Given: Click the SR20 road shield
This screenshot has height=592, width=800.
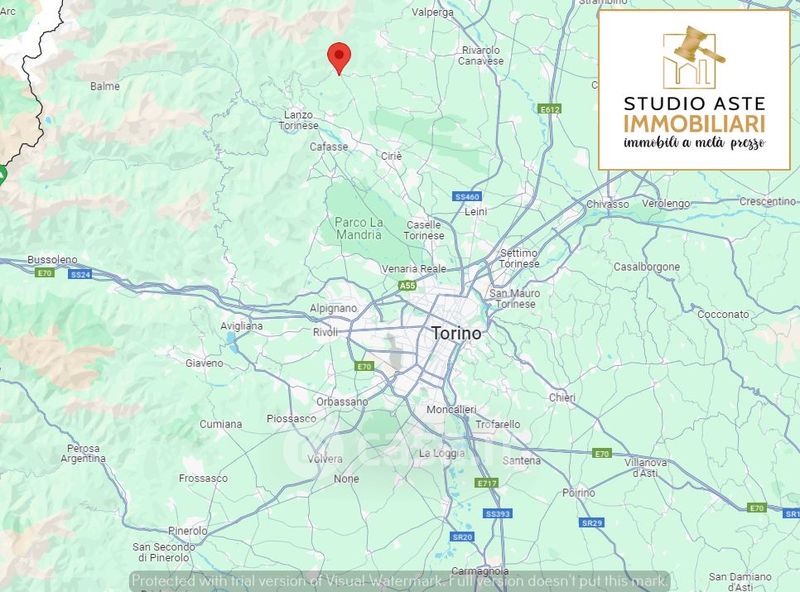Looking at the screenshot, I should 462,537.
